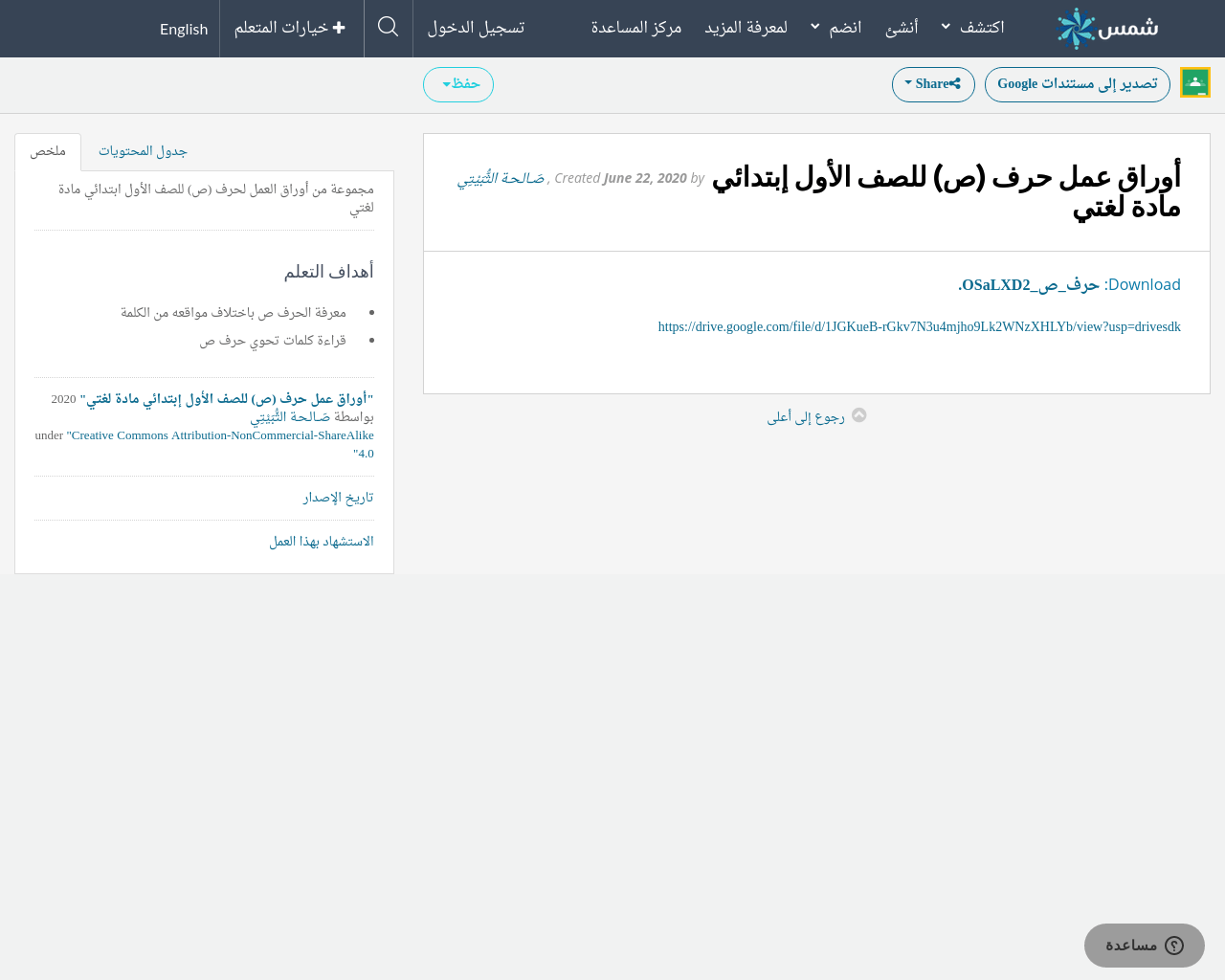This screenshot has width=1225, height=980.
Task: Click the Shams logo in the header
Action: 1107,28
